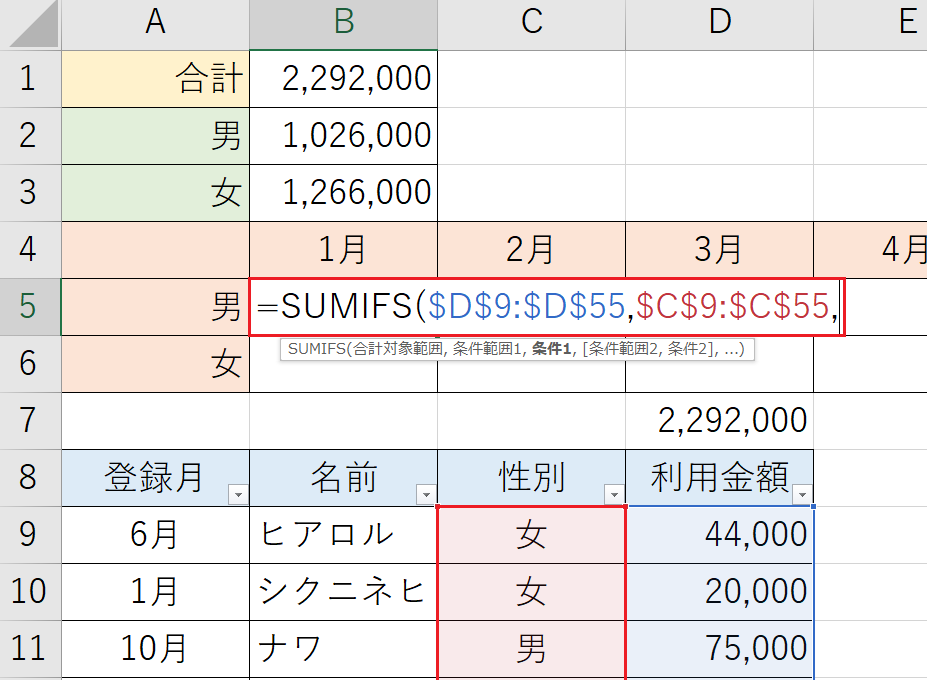Select the 20,000 amount cell

point(719,591)
